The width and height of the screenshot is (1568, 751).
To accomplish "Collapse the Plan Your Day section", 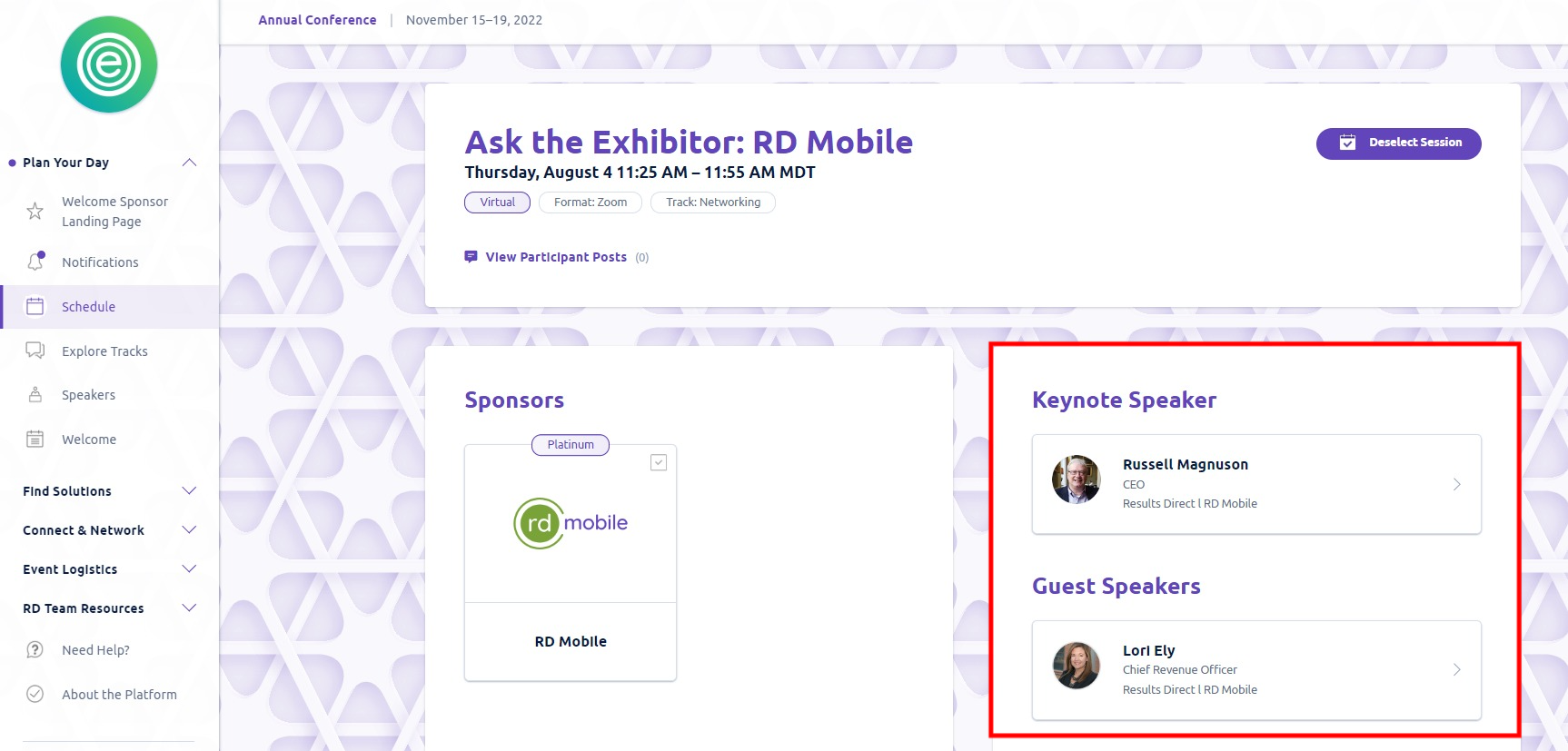I will pos(189,163).
